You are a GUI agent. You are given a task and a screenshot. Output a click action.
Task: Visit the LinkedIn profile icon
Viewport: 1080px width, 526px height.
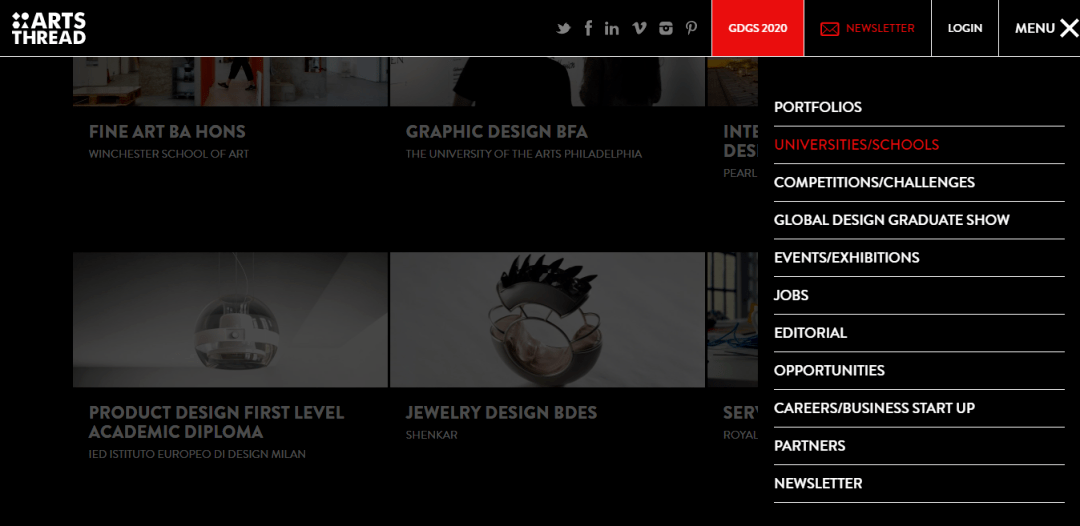coord(612,28)
